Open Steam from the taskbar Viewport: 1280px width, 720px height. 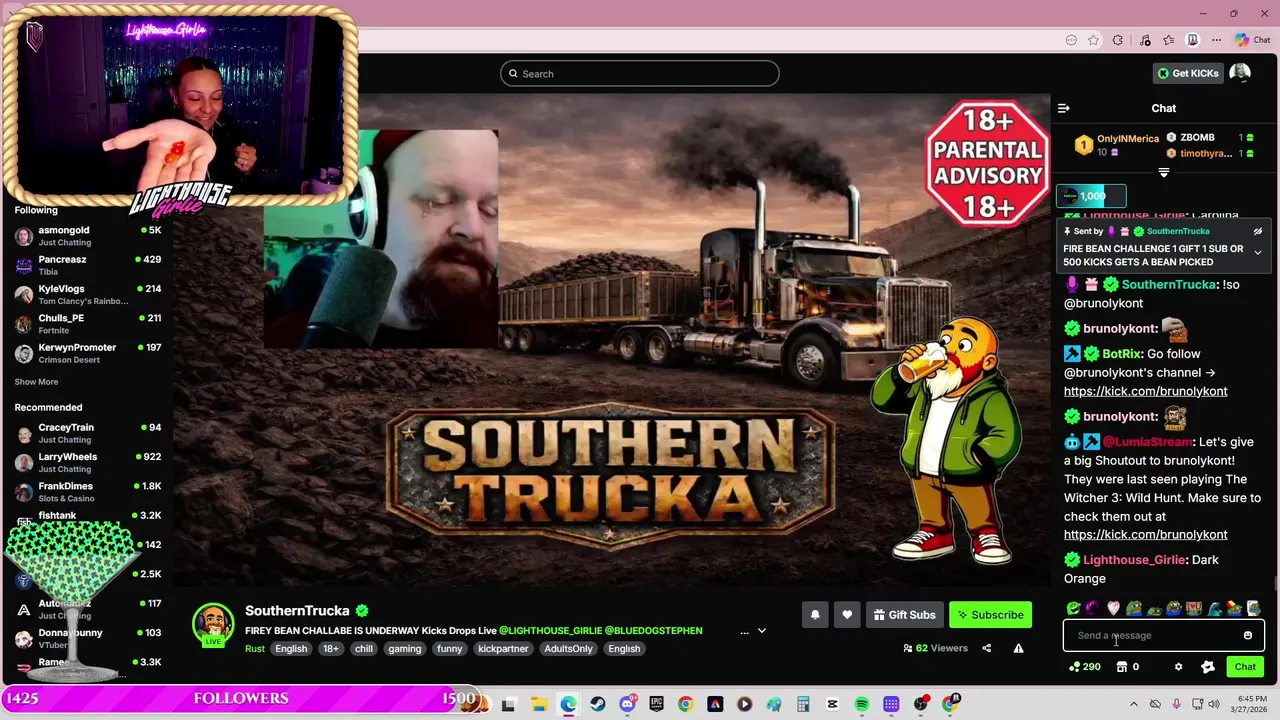pyautogui.click(x=597, y=705)
